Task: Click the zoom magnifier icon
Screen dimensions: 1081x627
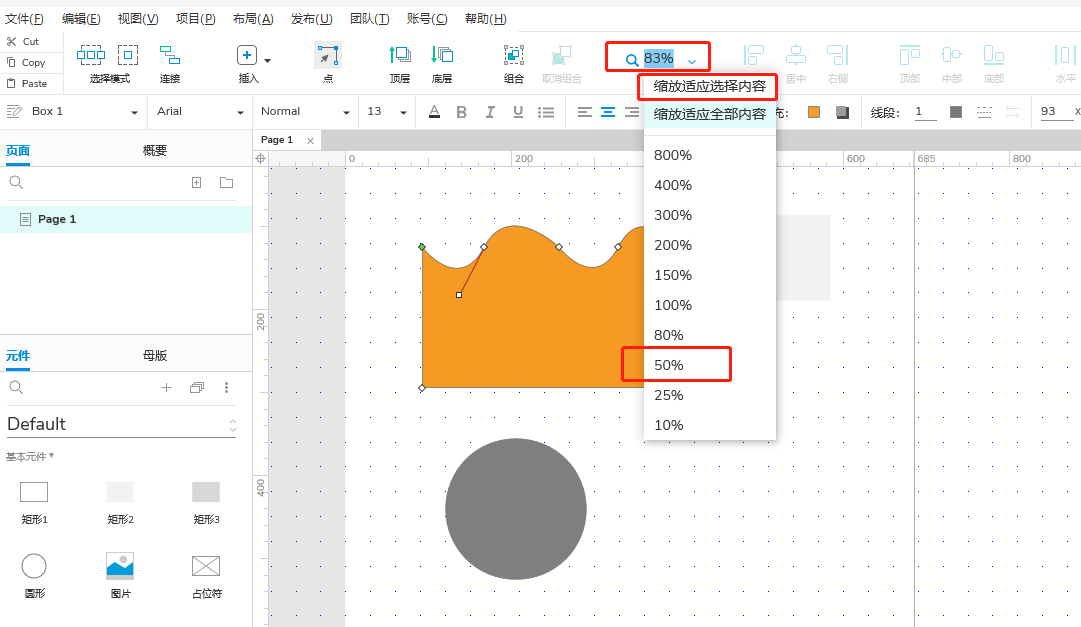Action: pyautogui.click(x=632, y=60)
